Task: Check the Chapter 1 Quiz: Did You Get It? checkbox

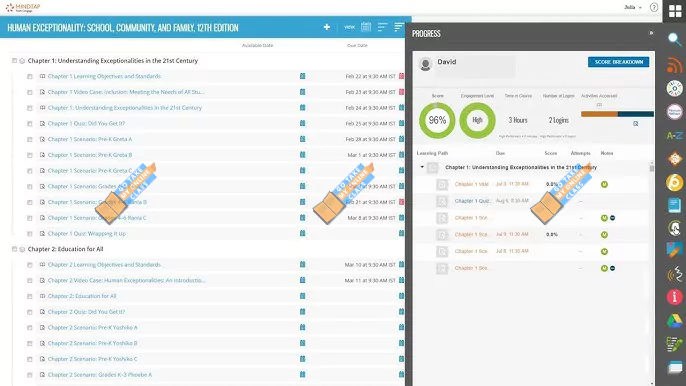Action: pyautogui.click(x=30, y=124)
